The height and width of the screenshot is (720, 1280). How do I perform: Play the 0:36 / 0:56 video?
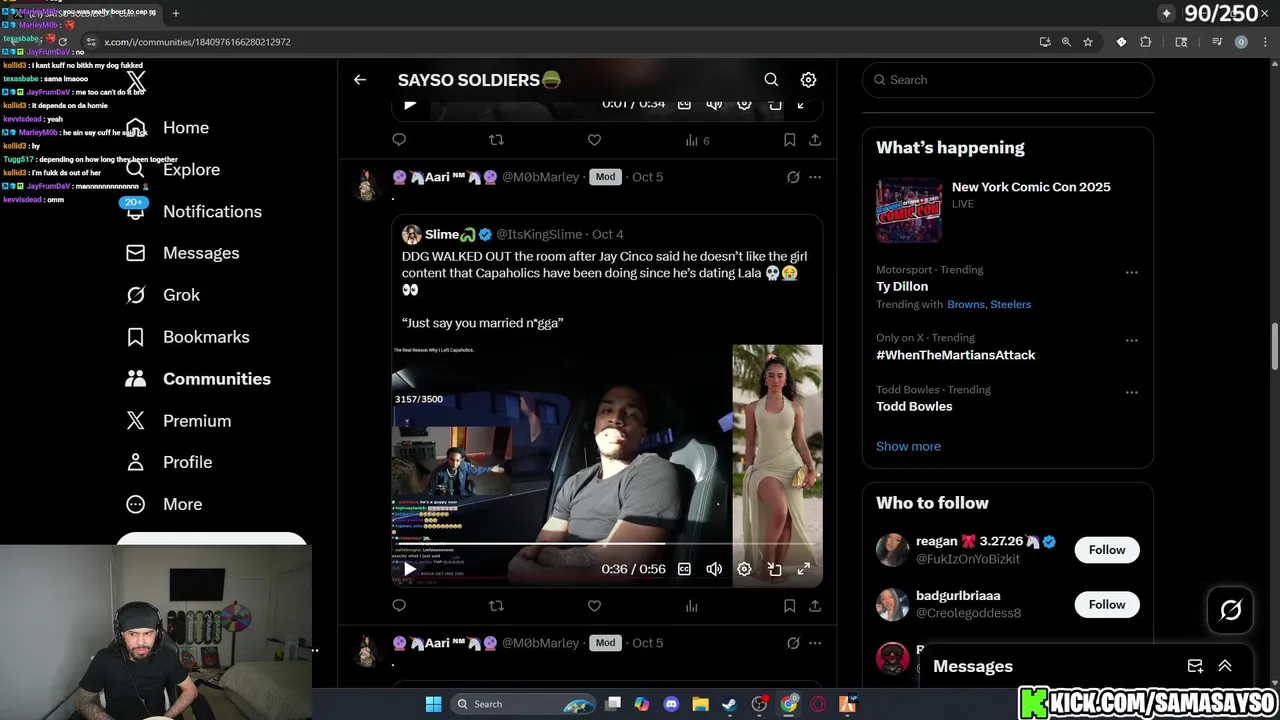pyautogui.click(x=409, y=569)
